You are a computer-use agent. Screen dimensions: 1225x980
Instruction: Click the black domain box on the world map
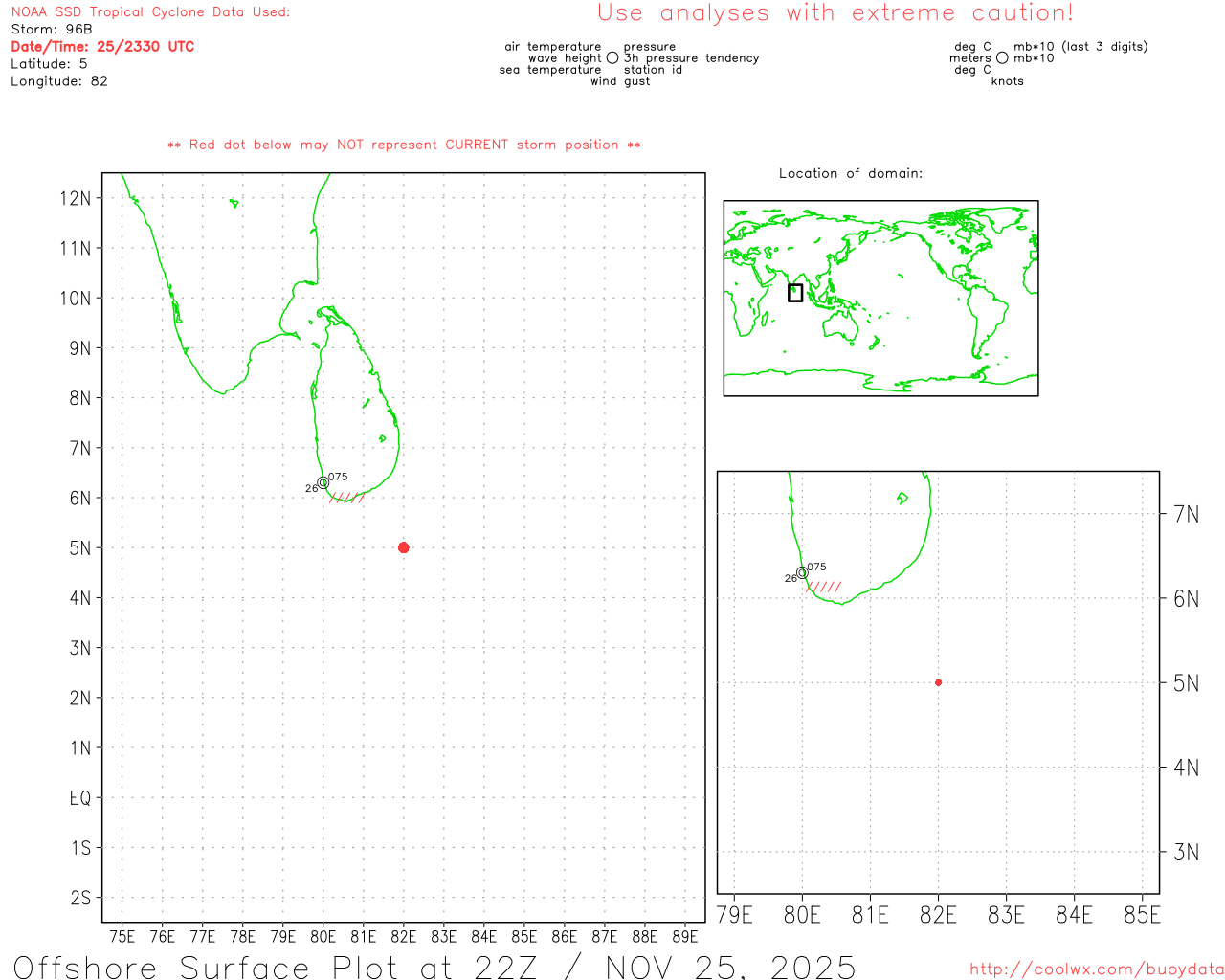pyautogui.click(x=795, y=293)
